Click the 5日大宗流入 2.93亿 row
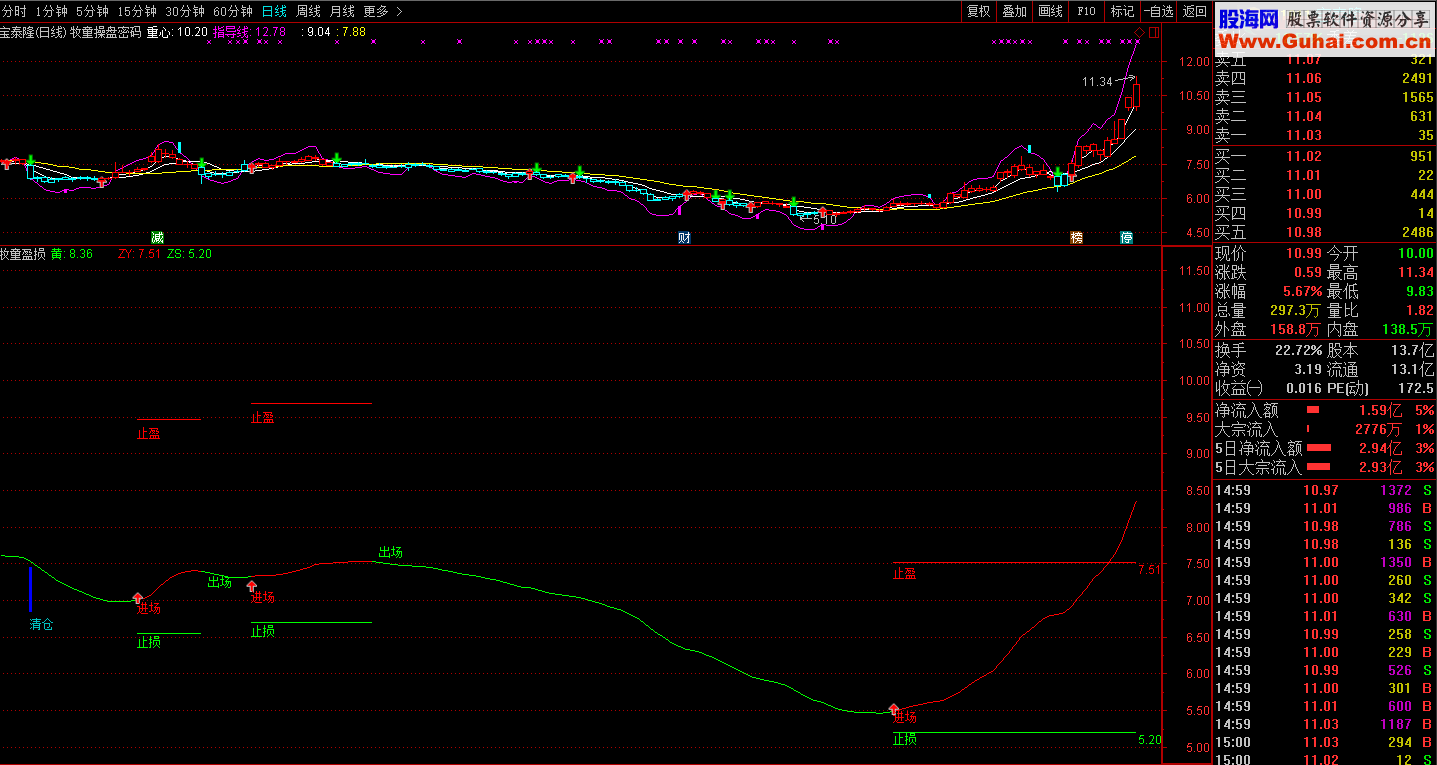The height and width of the screenshot is (765, 1437). (x=1324, y=467)
